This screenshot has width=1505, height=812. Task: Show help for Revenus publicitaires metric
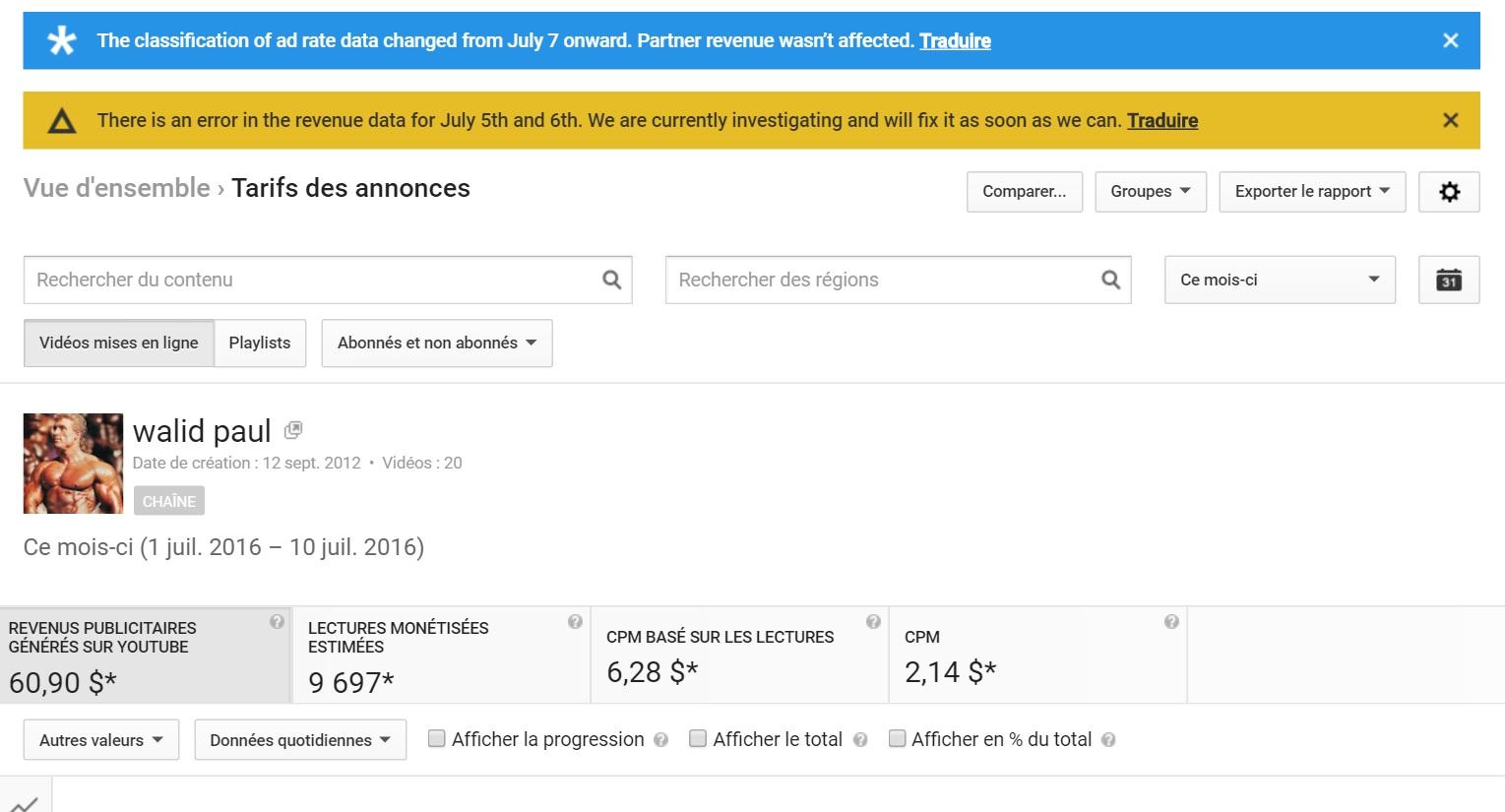pos(277,622)
